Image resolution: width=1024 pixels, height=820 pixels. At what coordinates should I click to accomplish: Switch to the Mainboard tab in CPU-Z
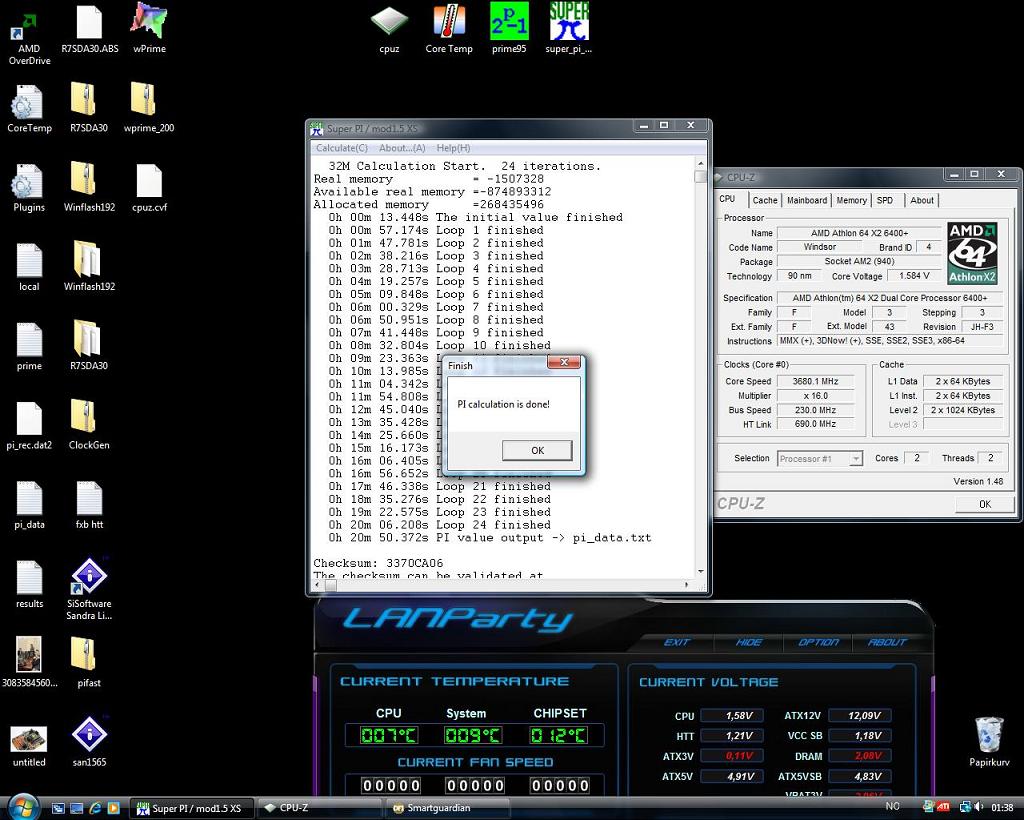coord(807,200)
